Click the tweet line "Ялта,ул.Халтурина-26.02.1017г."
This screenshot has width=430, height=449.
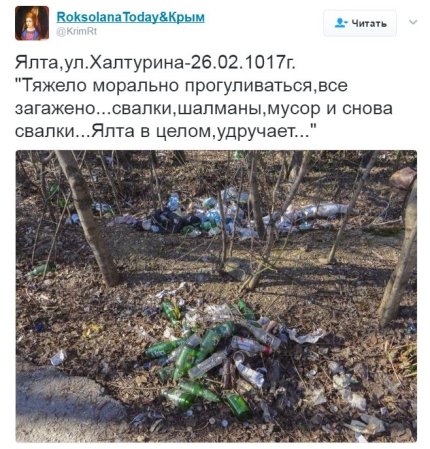pyautogui.click(x=155, y=62)
